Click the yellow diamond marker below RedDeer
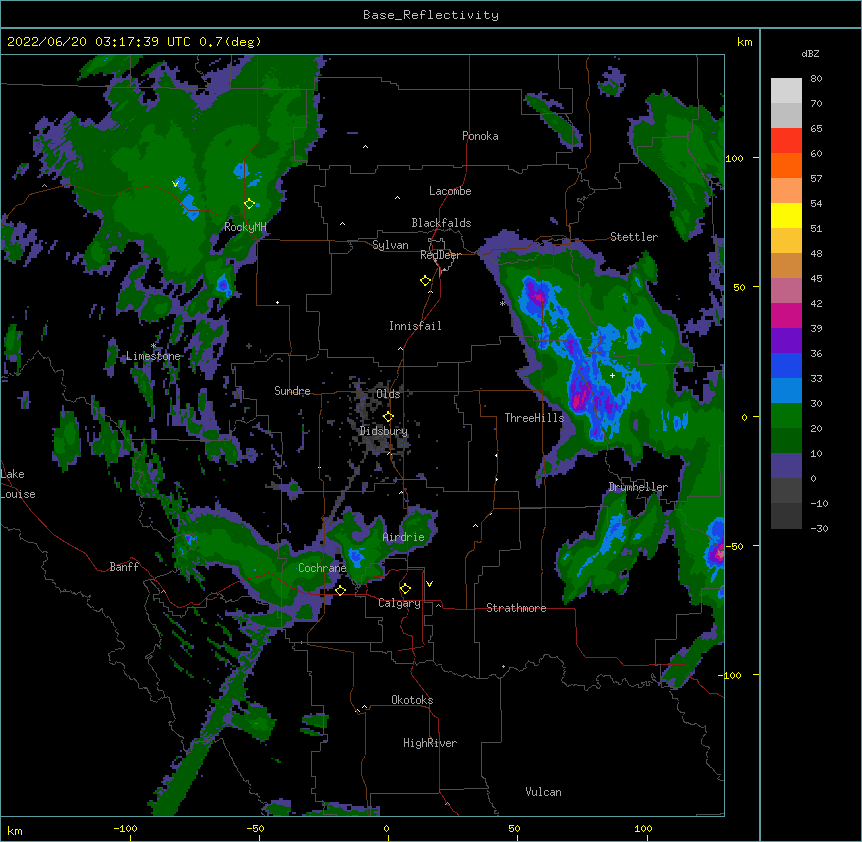The width and height of the screenshot is (862, 842). 425,281
